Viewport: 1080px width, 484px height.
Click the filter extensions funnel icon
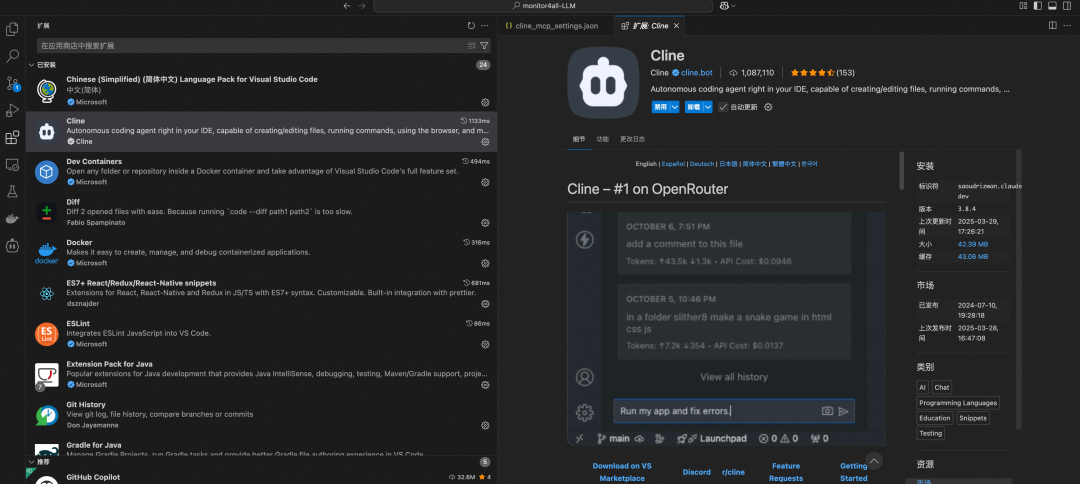(x=485, y=46)
